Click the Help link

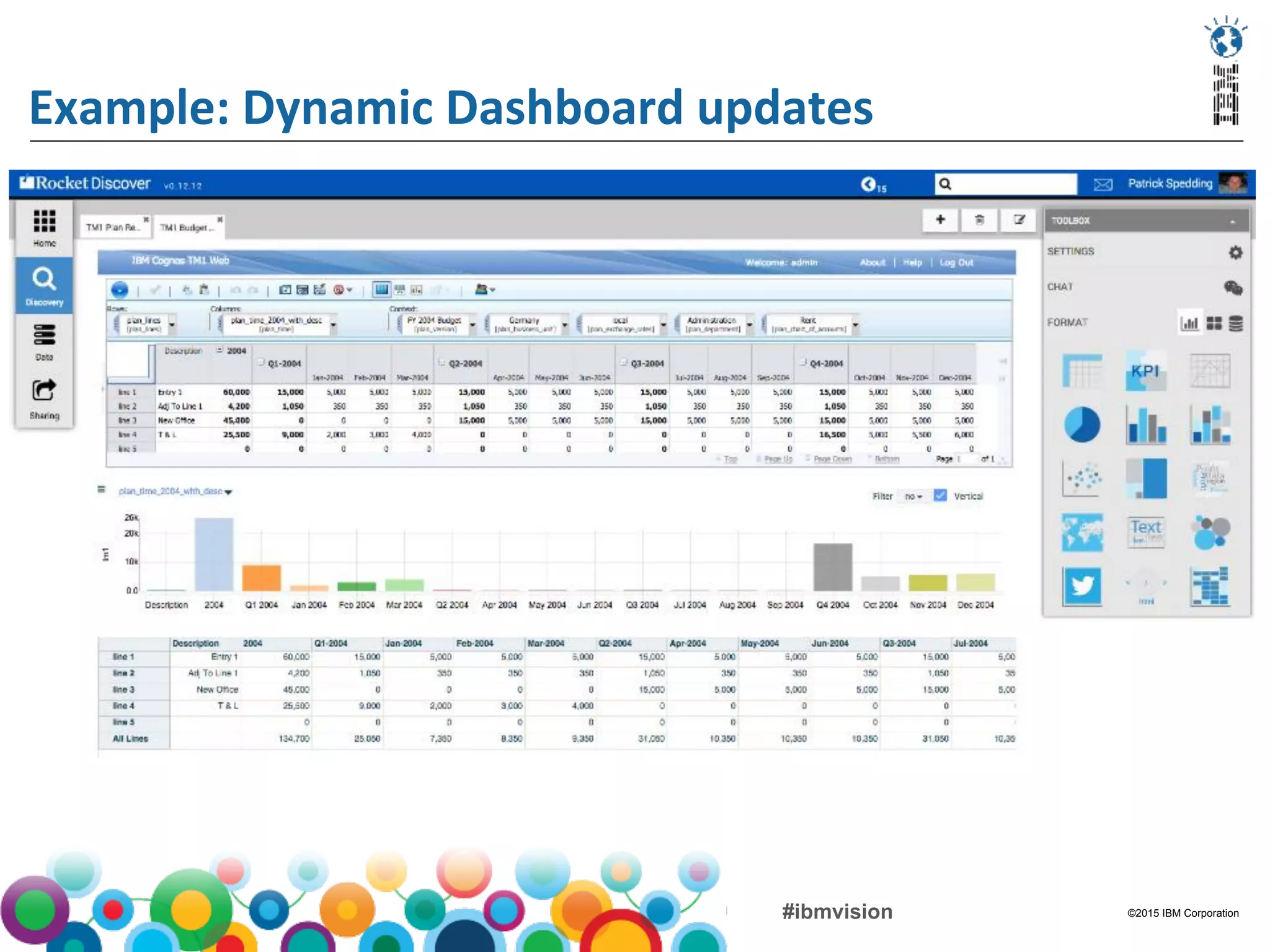tap(912, 262)
